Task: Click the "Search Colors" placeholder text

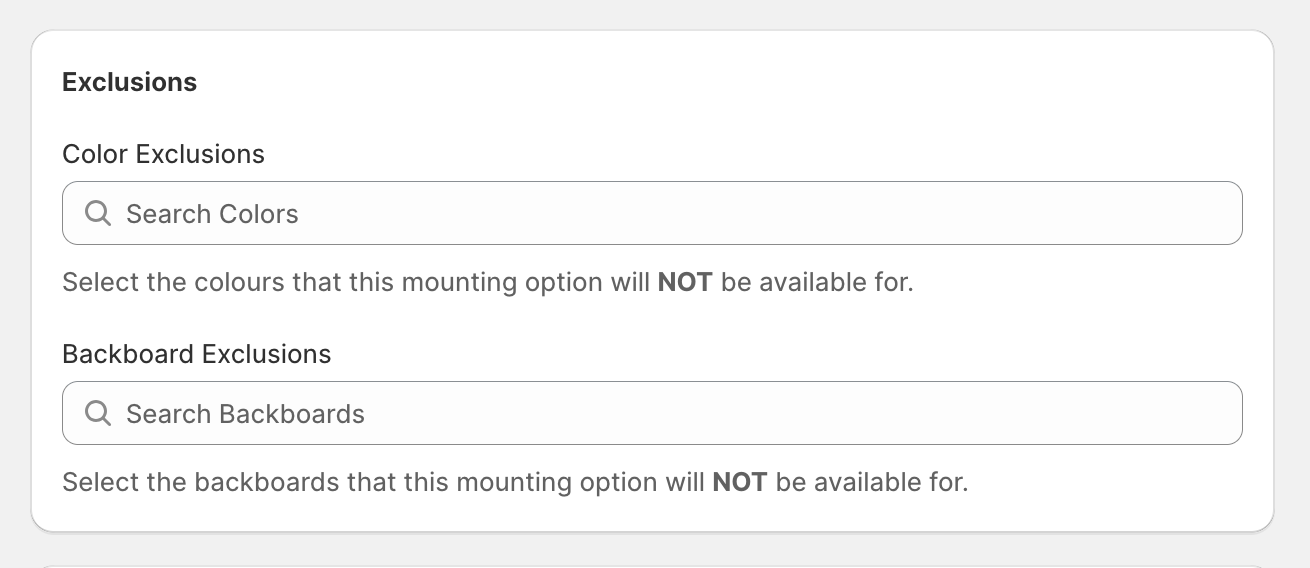Action: pyautogui.click(x=212, y=214)
